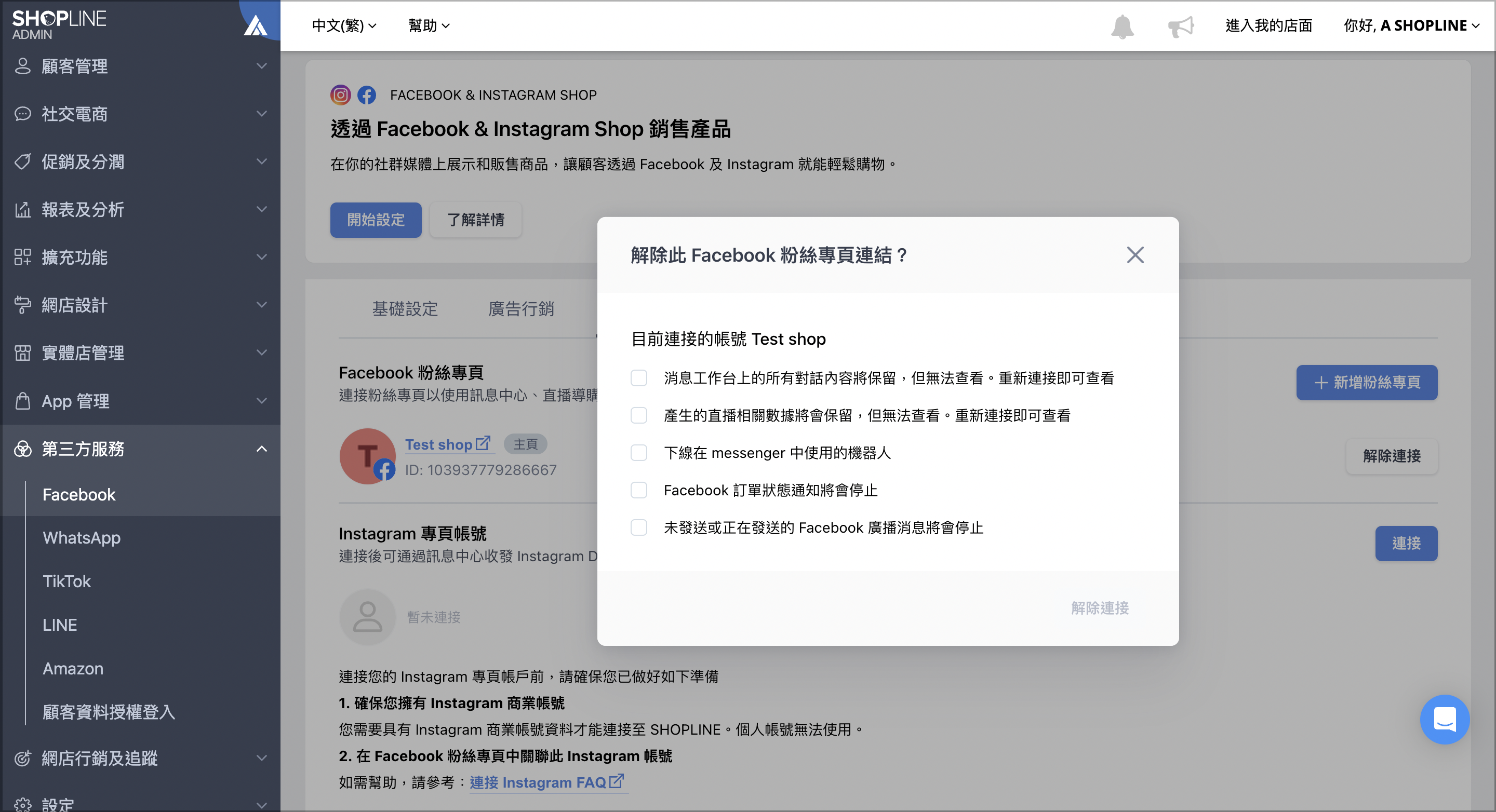The image size is (1496, 812).
Task: Click the 了解詳情 button
Action: 476,220
